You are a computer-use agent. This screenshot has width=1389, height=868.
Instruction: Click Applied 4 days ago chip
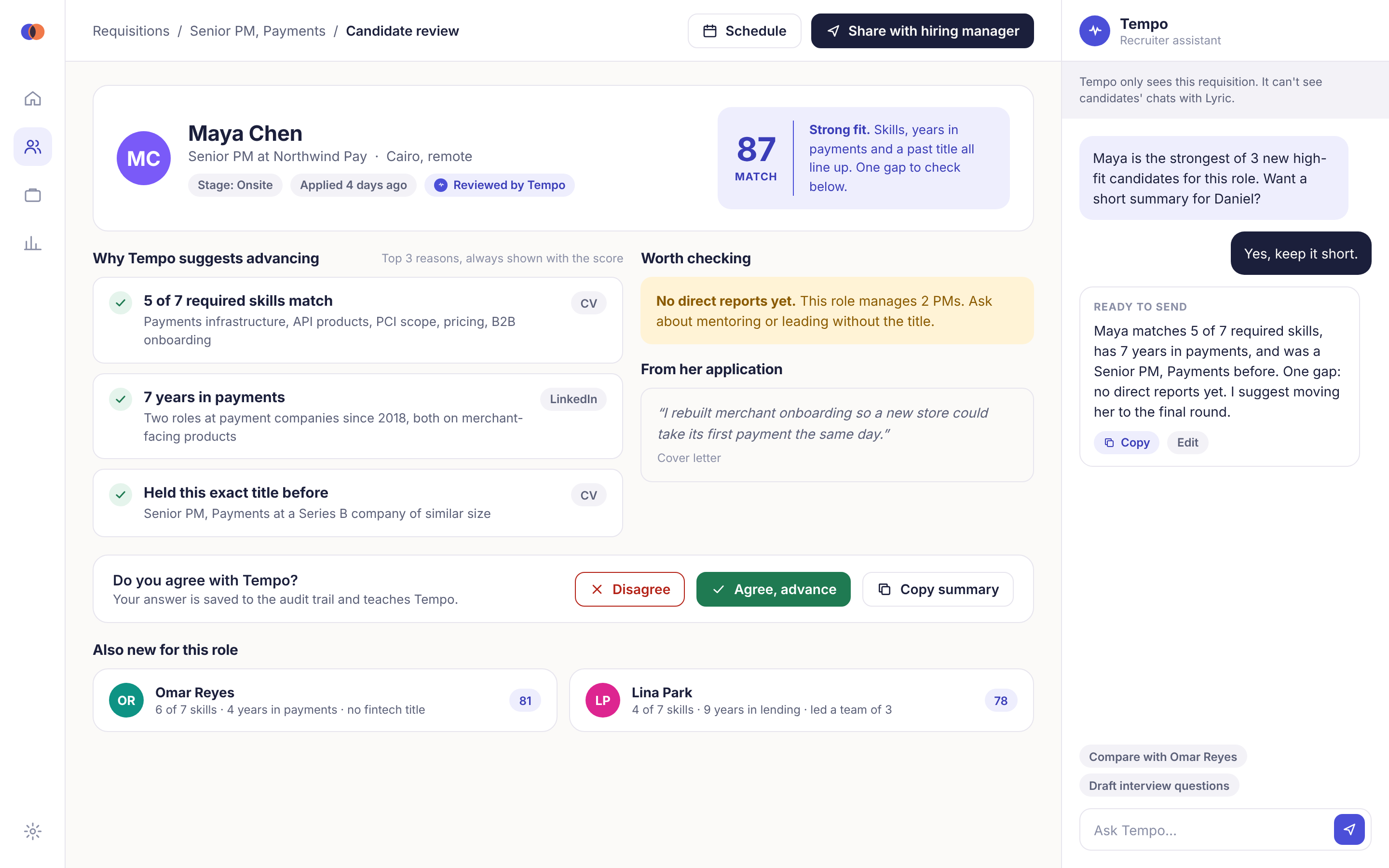353,185
